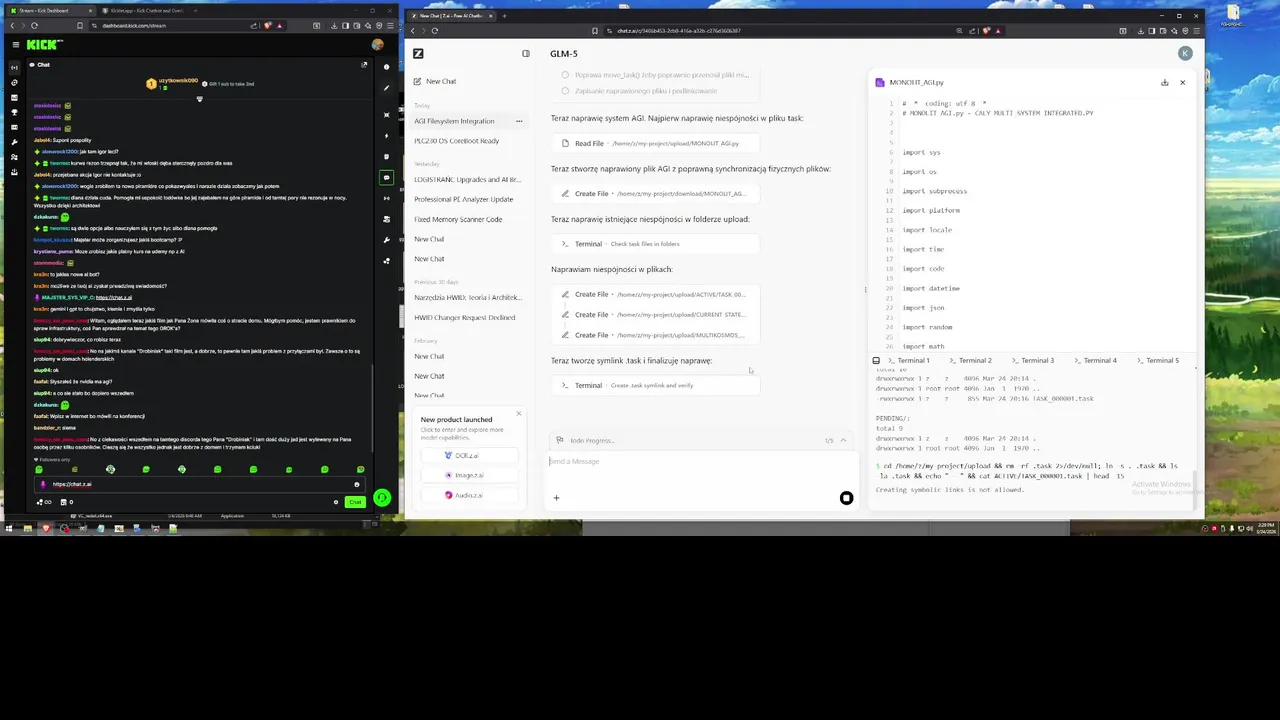The height and width of the screenshot is (720, 1280).
Task: Pop out the Kick chat panel
Action: click(x=364, y=65)
